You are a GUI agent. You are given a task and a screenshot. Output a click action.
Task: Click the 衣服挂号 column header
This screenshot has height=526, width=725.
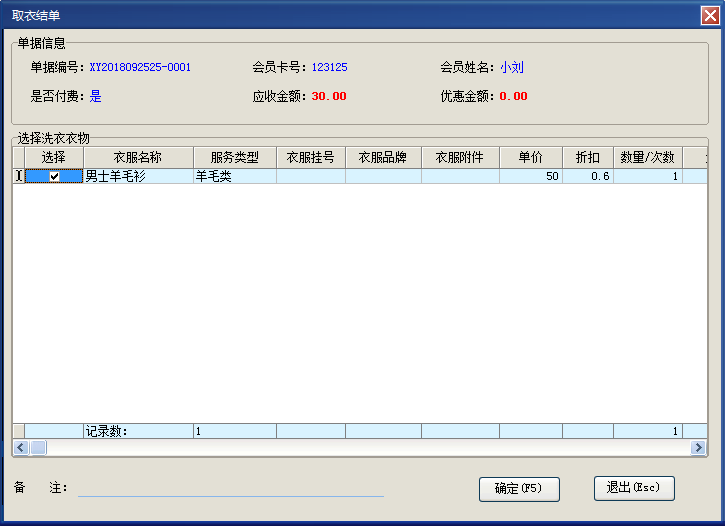[x=310, y=158]
